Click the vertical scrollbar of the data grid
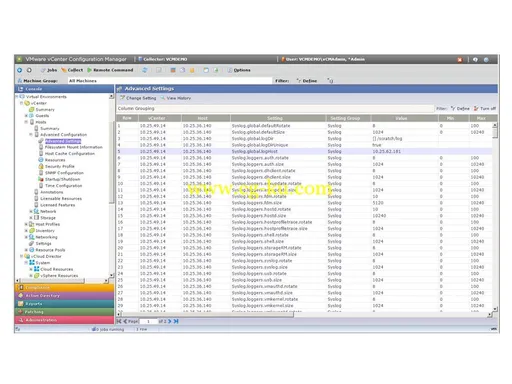Viewport: 512px width, 384px height. 495,217
